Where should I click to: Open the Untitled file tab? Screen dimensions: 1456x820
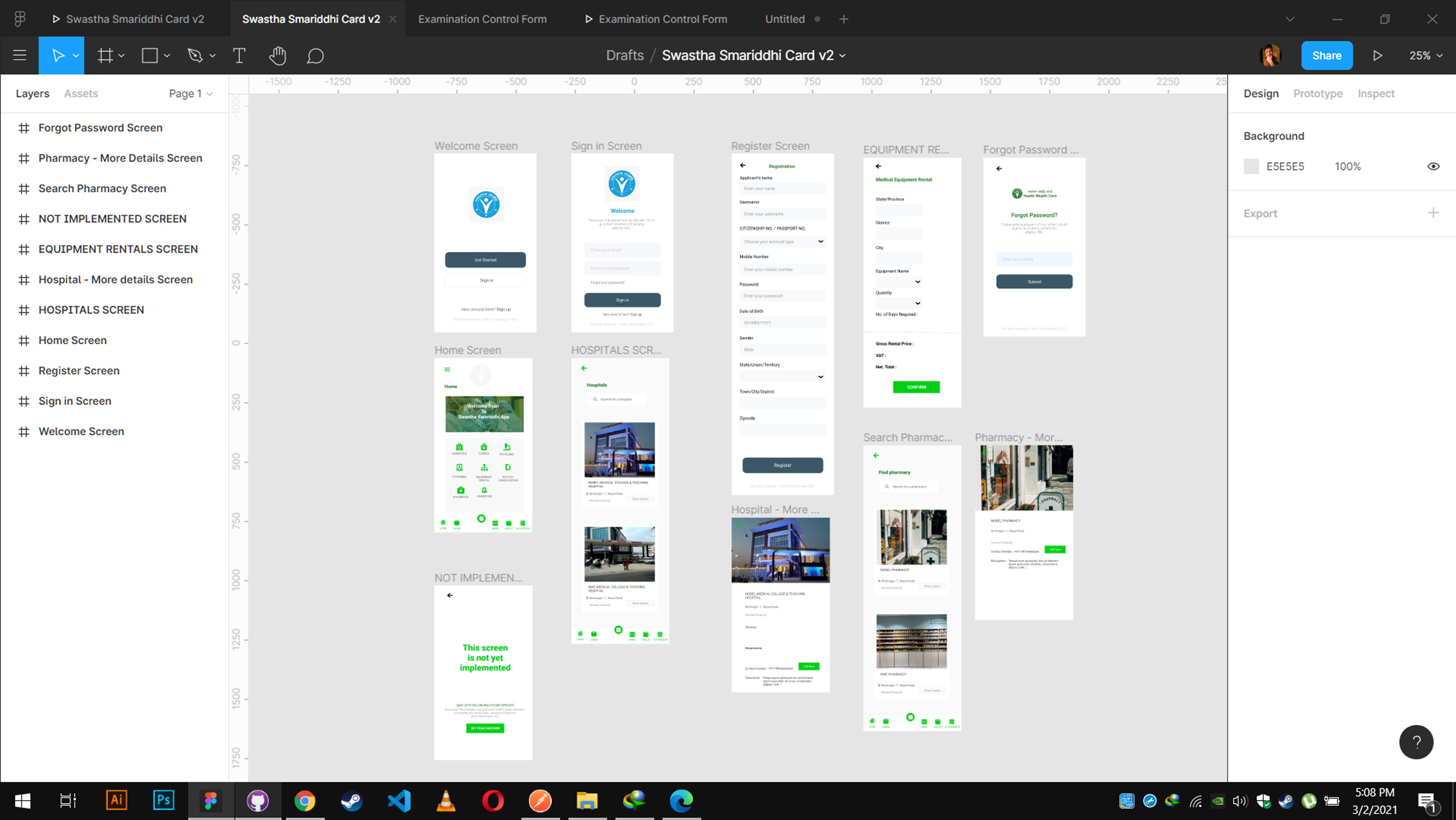click(x=784, y=19)
